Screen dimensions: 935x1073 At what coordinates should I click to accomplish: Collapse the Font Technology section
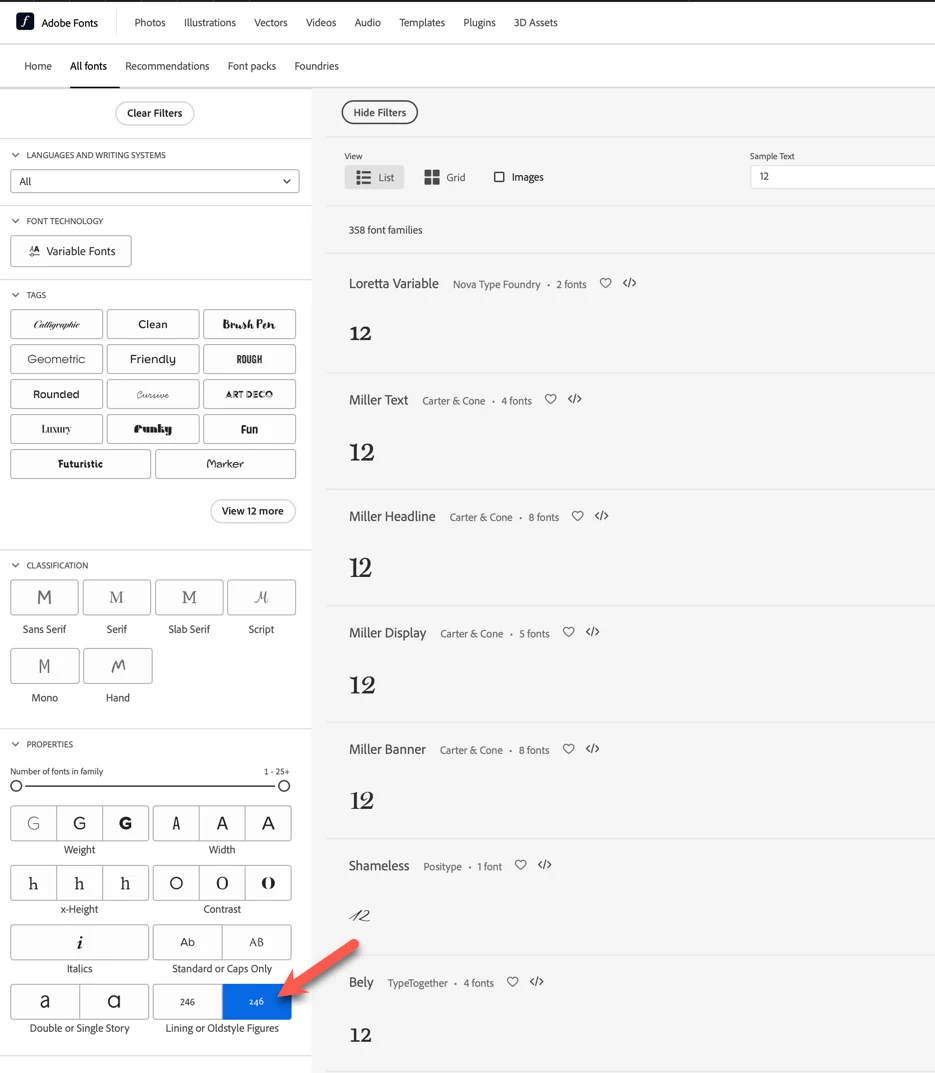(x=16, y=221)
